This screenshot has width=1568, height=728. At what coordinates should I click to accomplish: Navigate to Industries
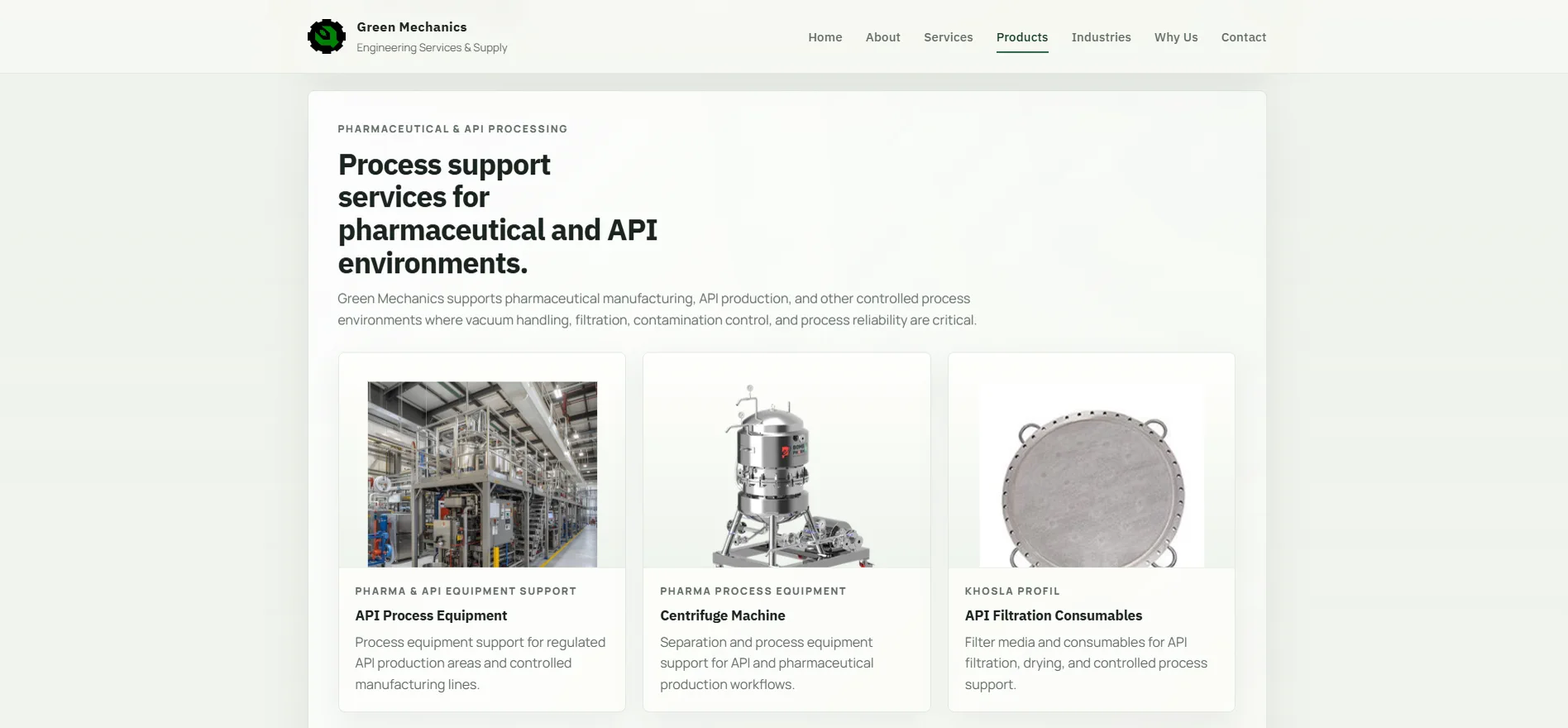1101,37
